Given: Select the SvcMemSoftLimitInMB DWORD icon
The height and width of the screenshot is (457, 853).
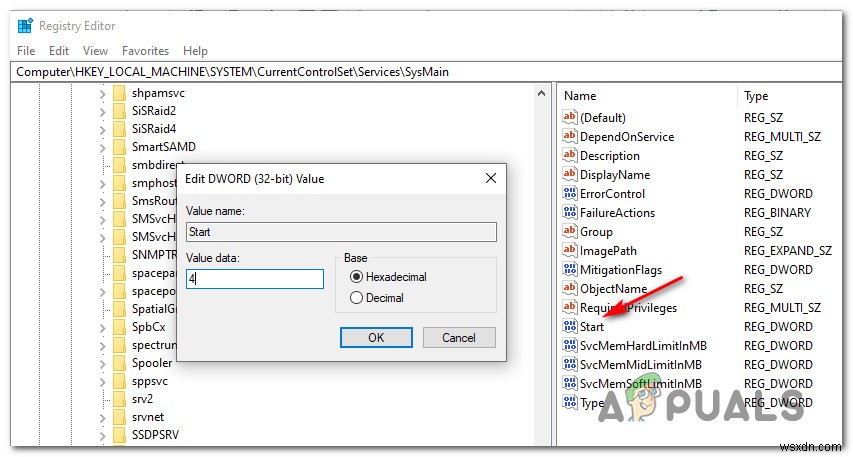Looking at the screenshot, I should point(570,384).
